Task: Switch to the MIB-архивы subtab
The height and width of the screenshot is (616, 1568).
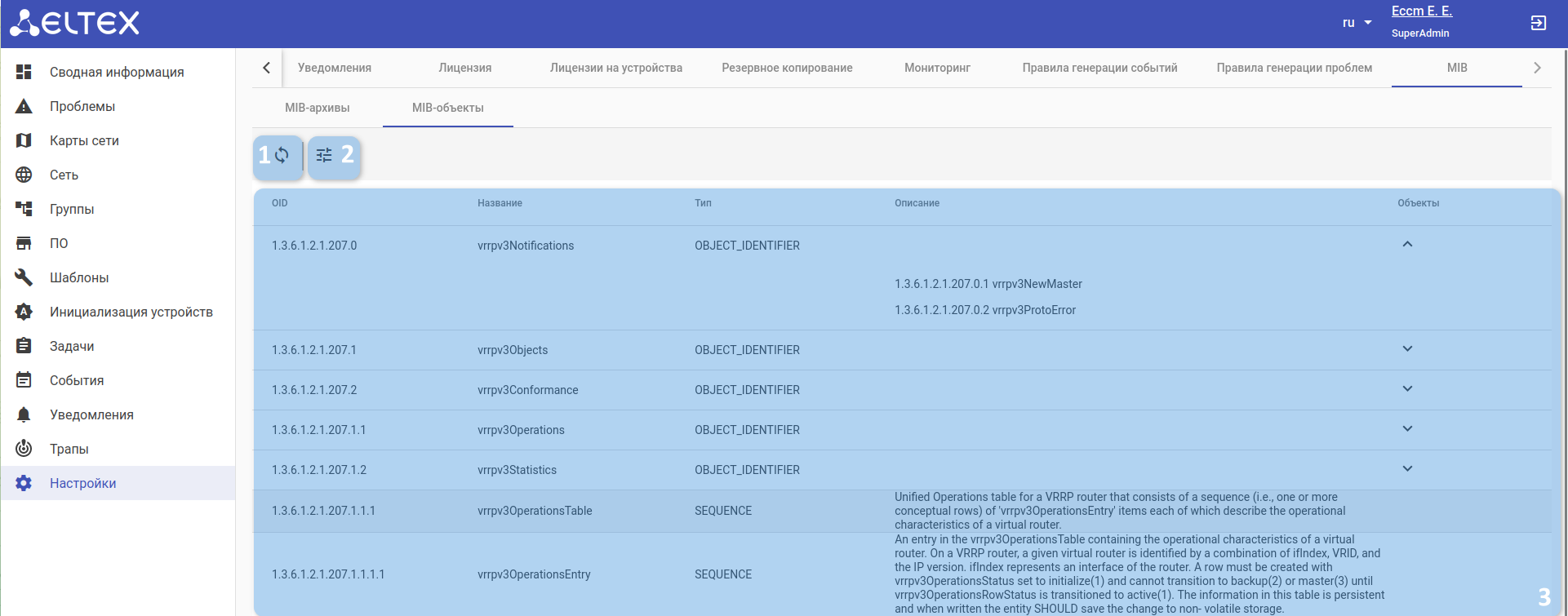Action: click(318, 108)
